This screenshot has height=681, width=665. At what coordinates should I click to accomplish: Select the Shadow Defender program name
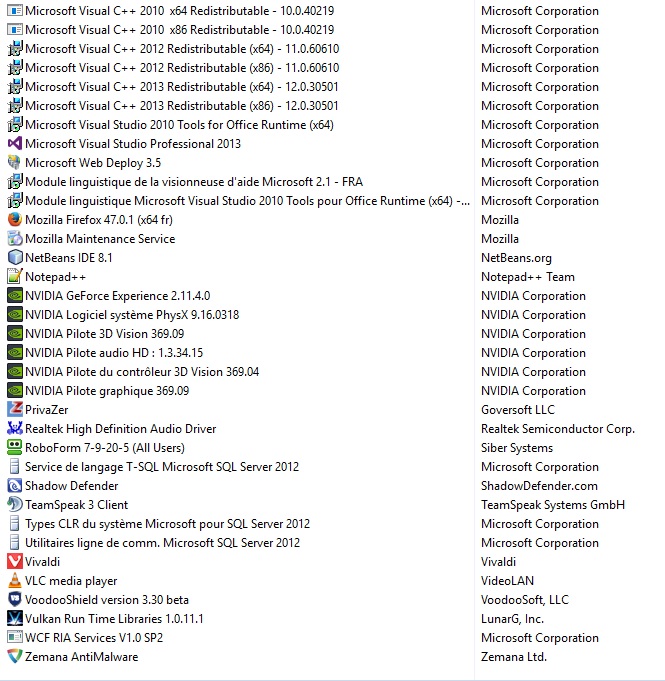point(72,486)
